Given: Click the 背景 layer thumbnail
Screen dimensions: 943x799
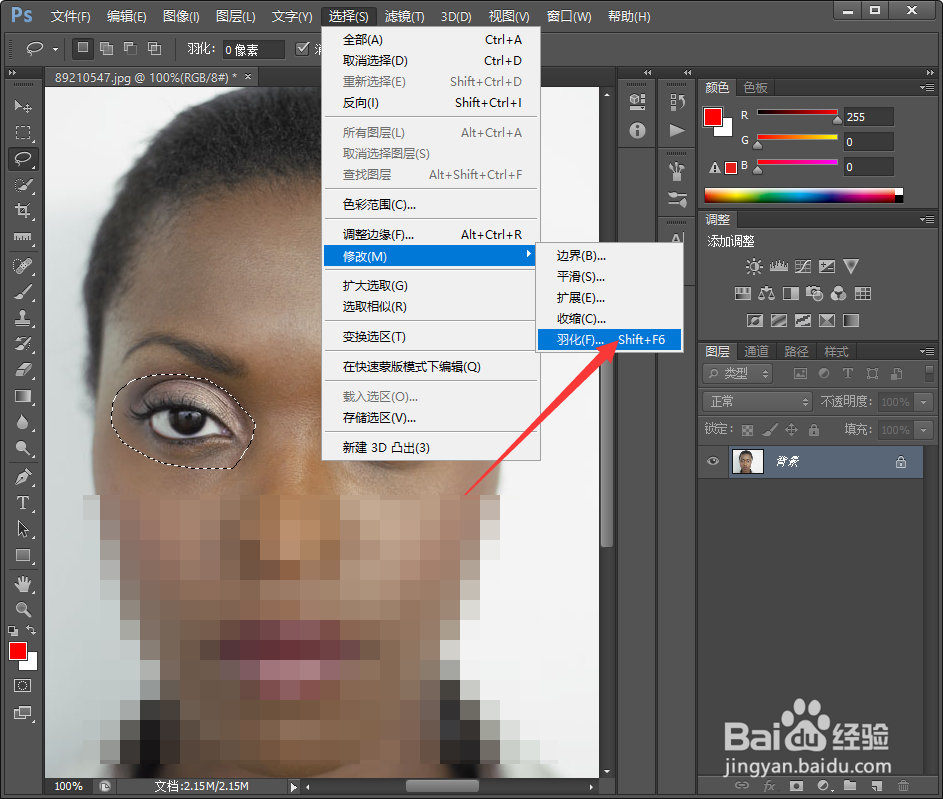Looking at the screenshot, I should [748, 461].
